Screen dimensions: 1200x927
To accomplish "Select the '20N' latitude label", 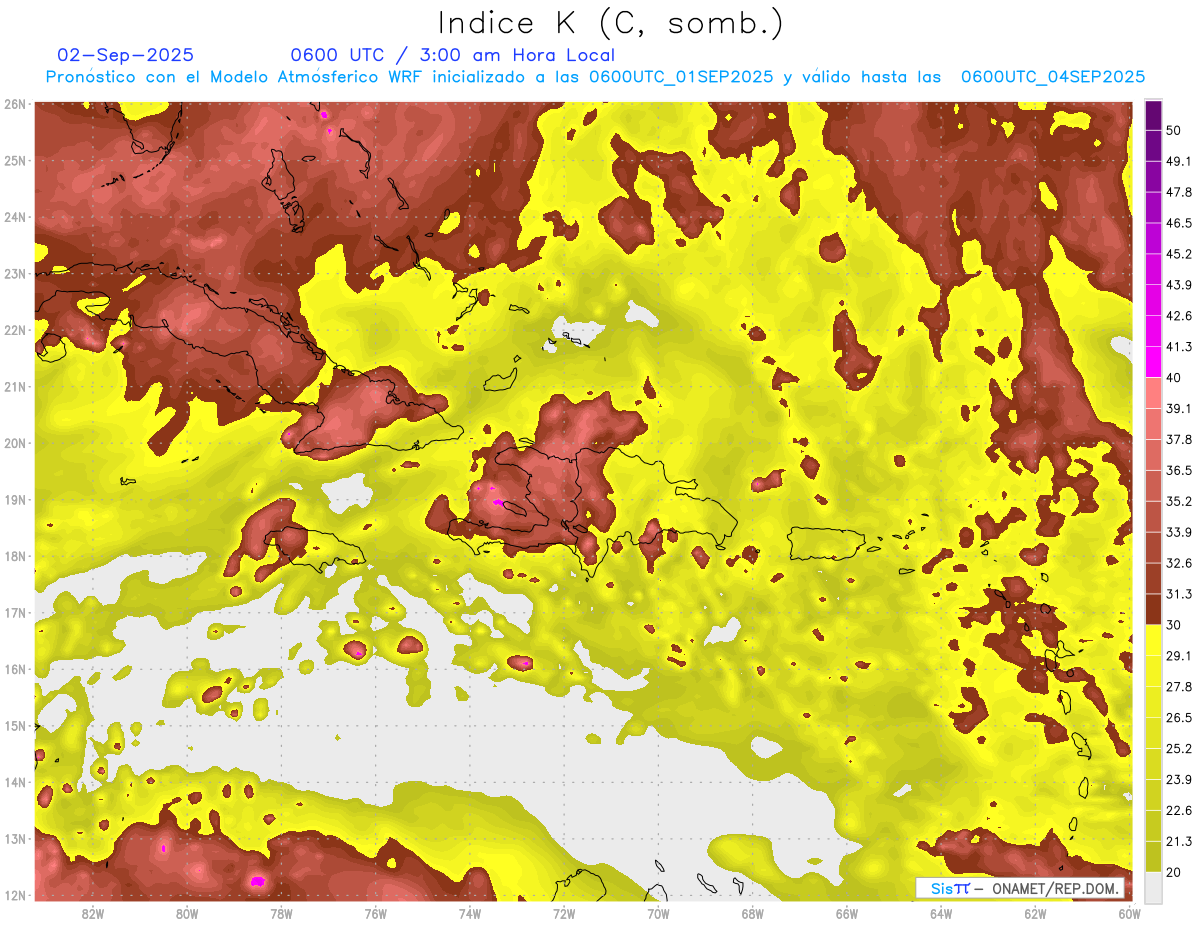I will tap(15, 443).
